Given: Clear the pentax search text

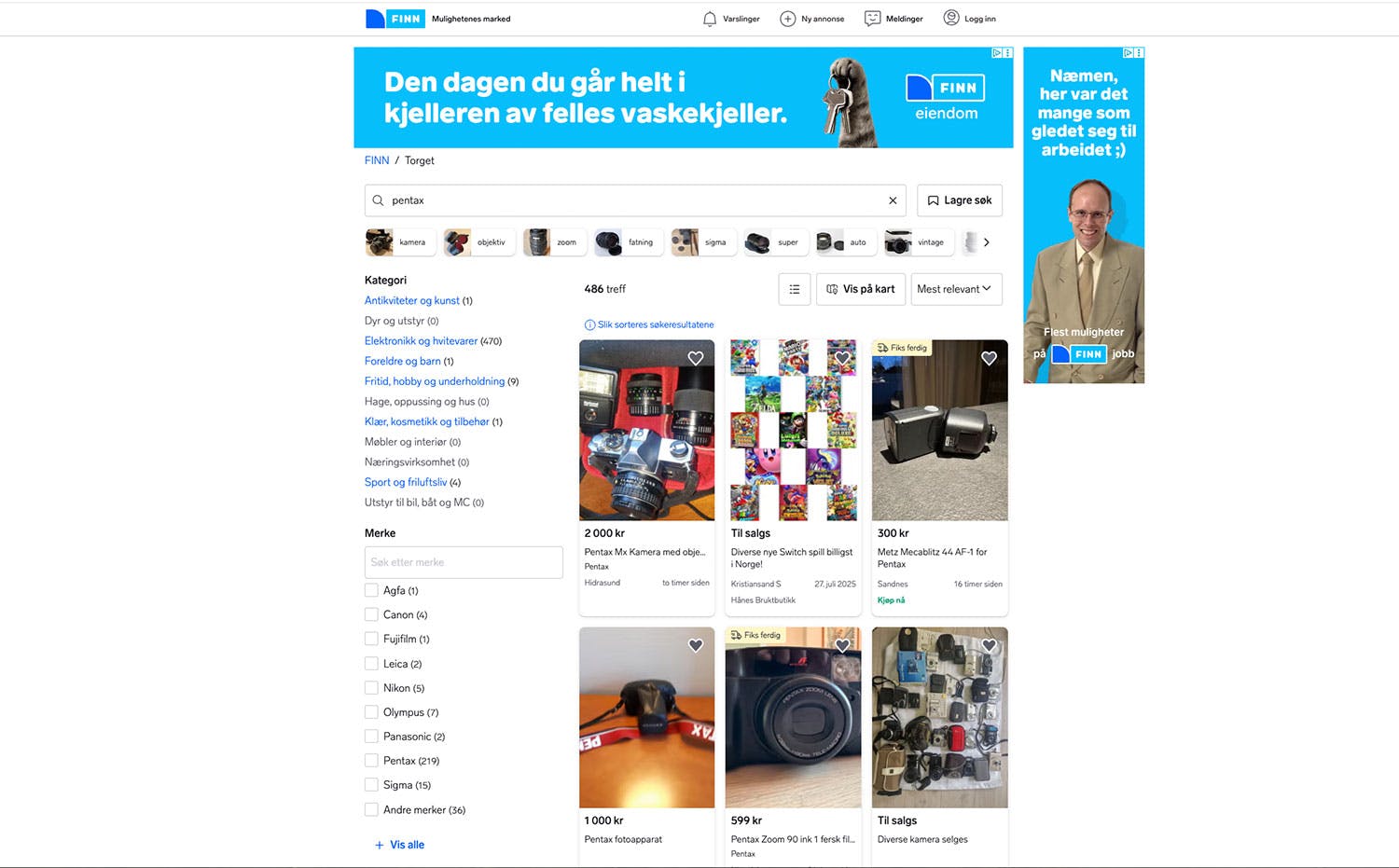Looking at the screenshot, I should coord(893,200).
